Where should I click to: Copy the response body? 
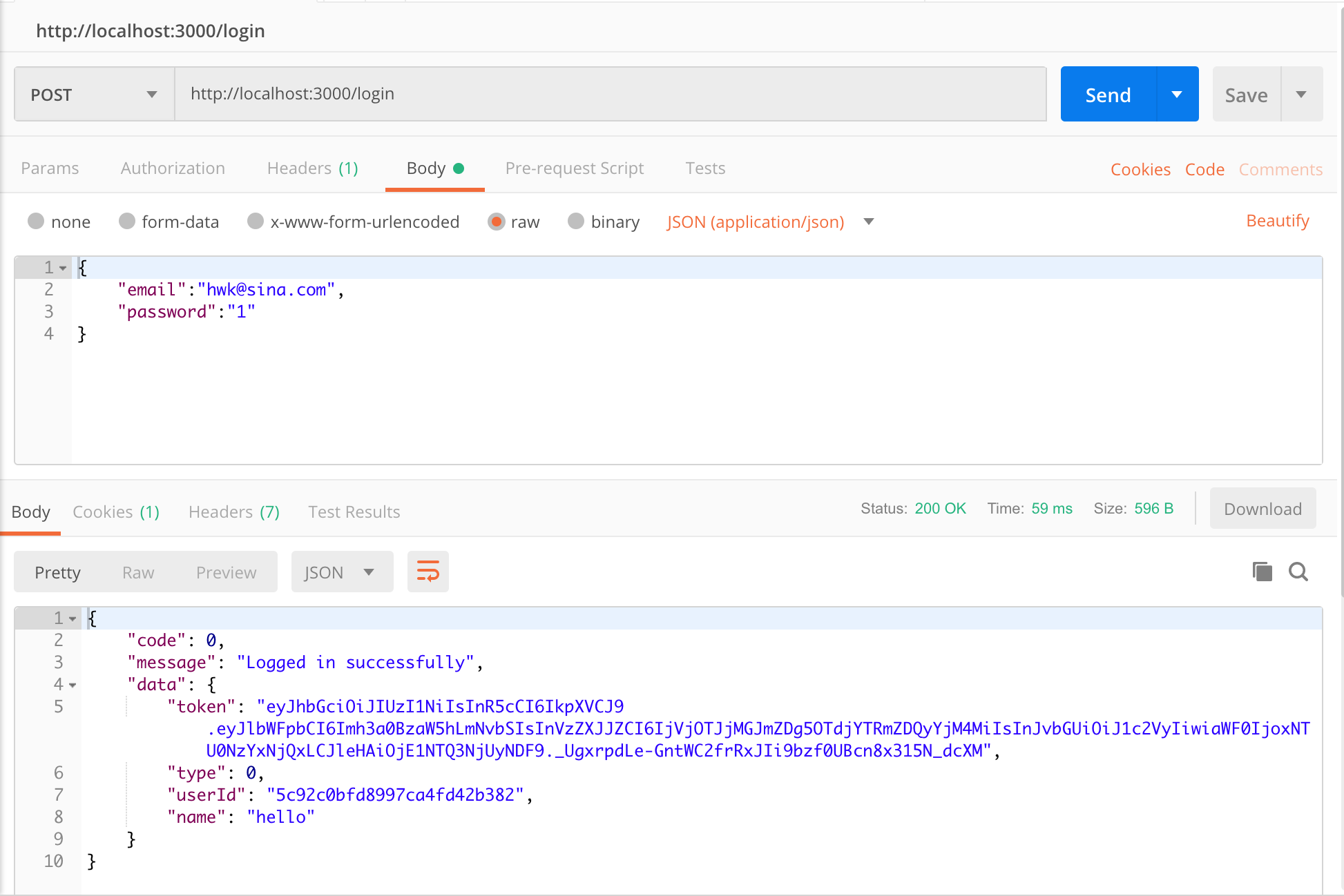click(x=1262, y=572)
